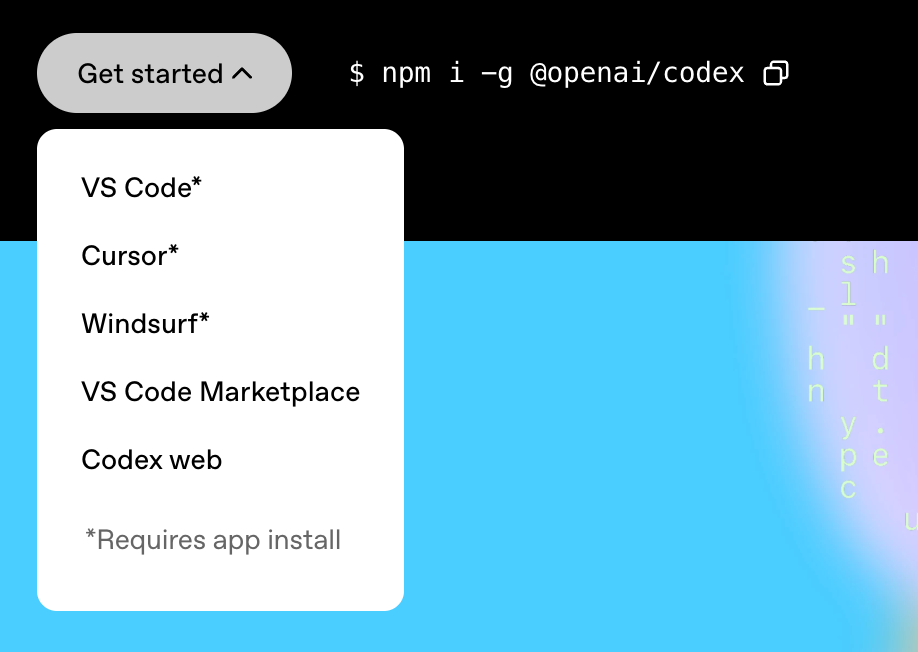
Task: Open the VS Code Marketplace link
Action: click(220, 392)
